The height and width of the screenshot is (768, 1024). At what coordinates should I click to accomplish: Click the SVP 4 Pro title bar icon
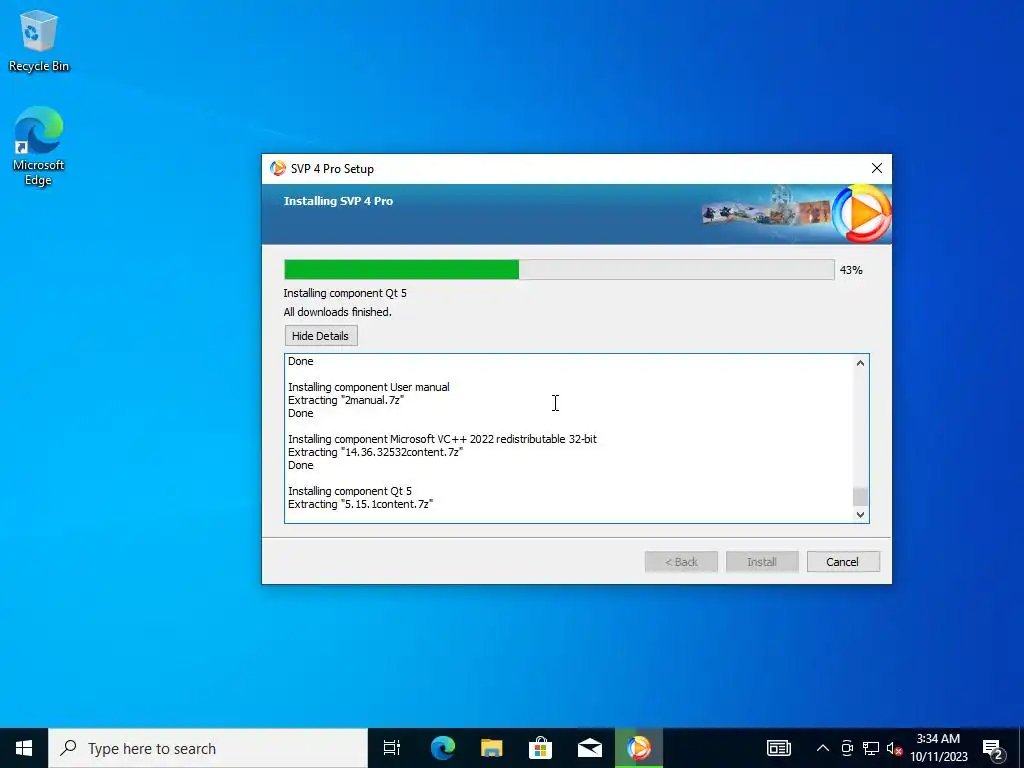278,168
